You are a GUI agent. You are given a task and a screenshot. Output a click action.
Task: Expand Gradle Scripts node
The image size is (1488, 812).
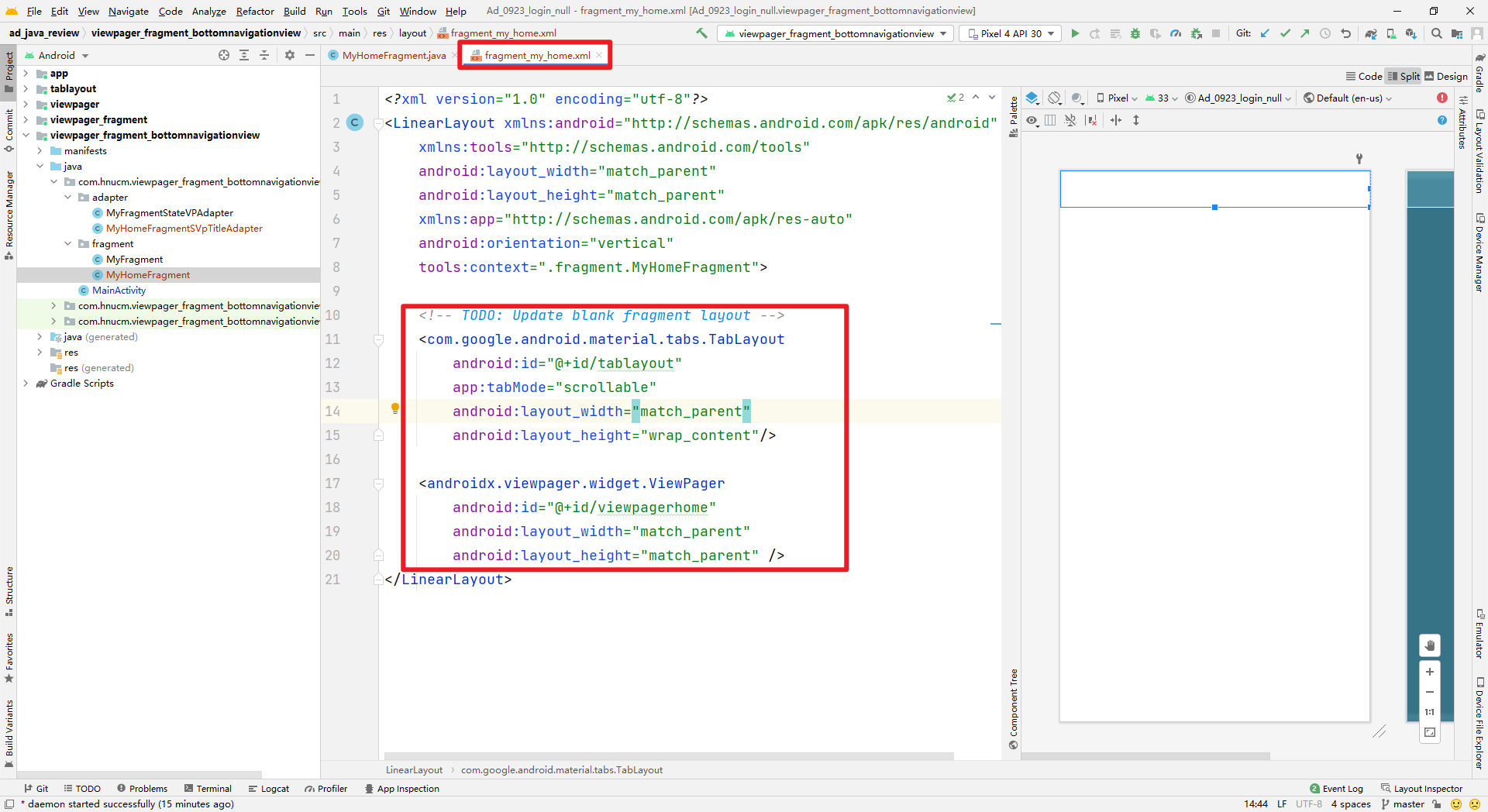click(x=26, y=384)
